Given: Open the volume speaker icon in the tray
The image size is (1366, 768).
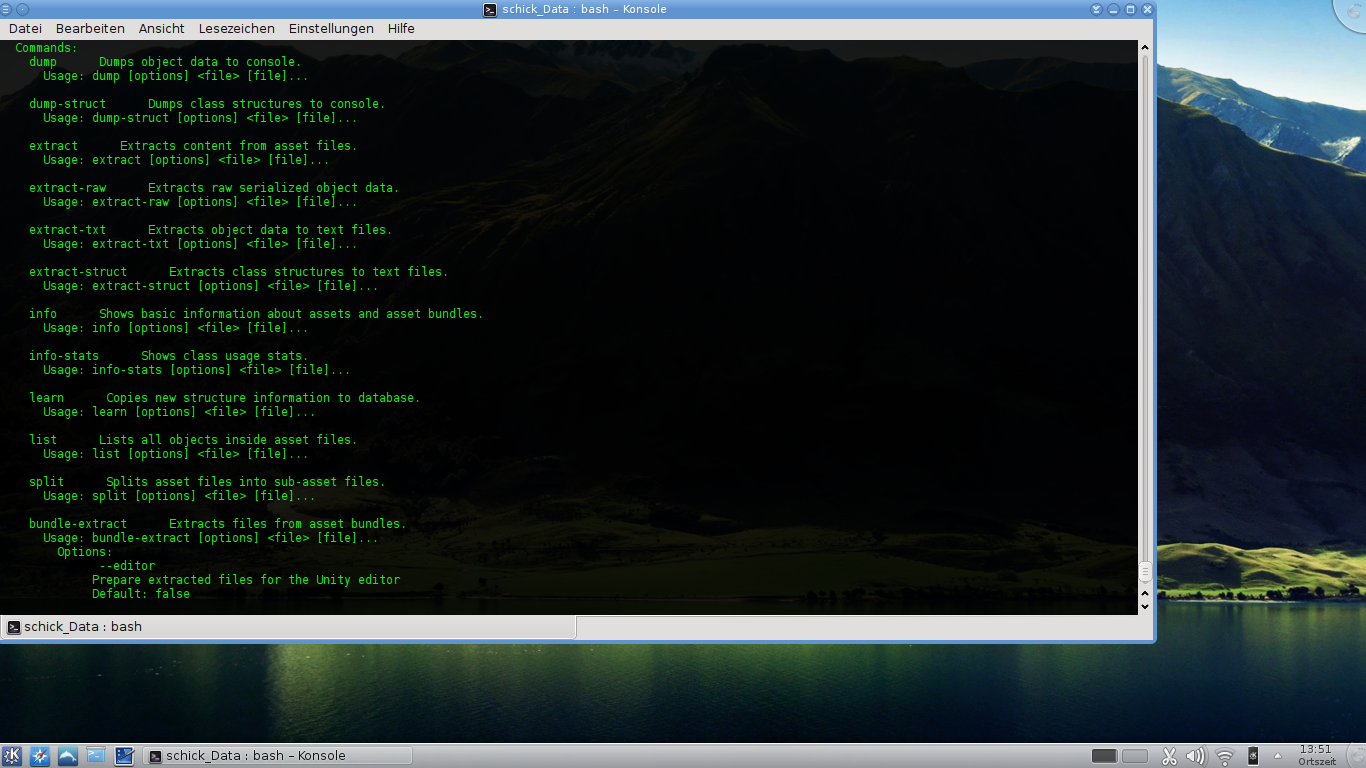Looking at the screenshot, I should pyautogui.click(x=1196, y=756).
